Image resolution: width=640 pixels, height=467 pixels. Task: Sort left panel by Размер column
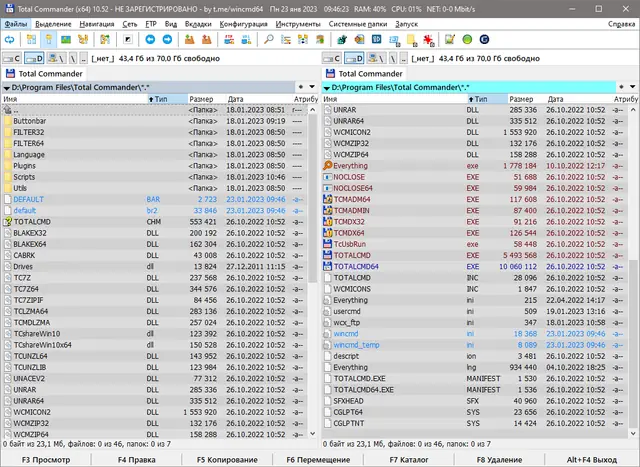coord(206,99)
